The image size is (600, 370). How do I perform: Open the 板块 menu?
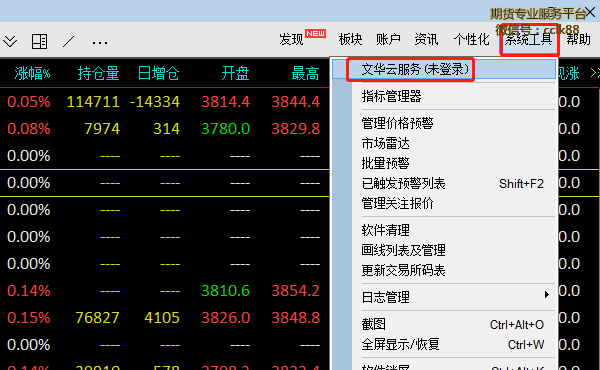point(350,39)
